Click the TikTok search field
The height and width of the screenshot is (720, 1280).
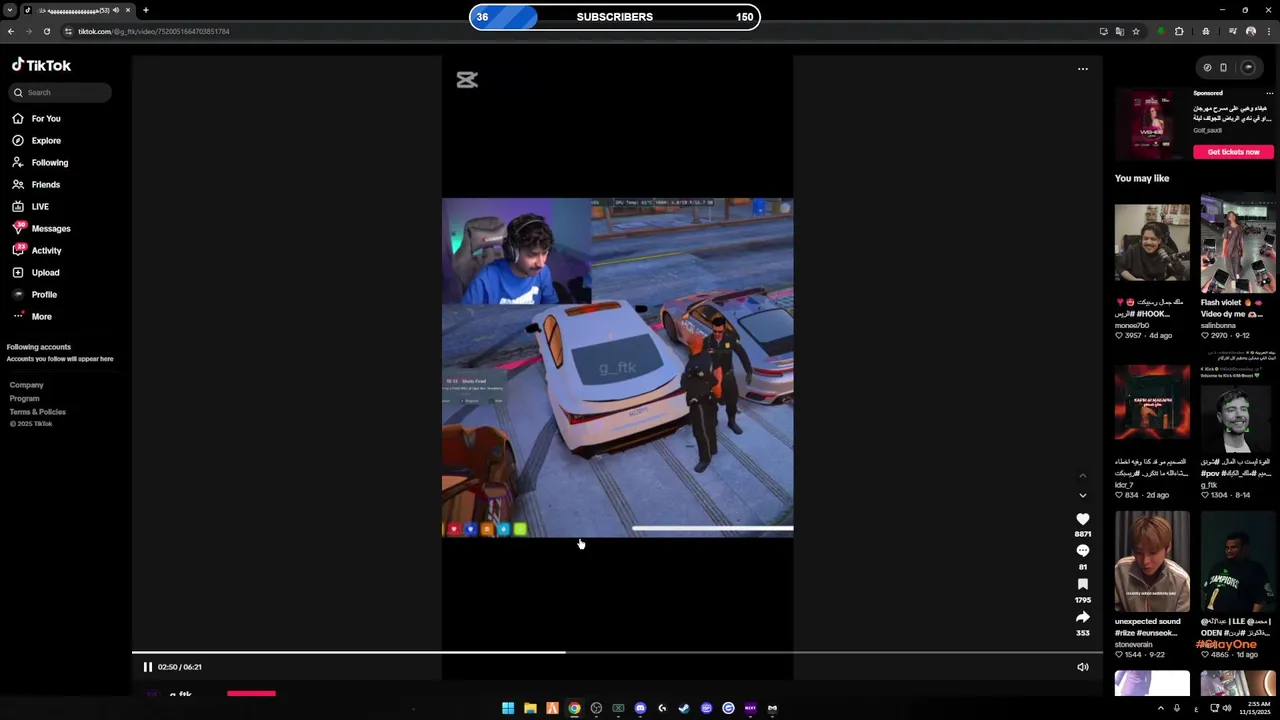[60, 92]
